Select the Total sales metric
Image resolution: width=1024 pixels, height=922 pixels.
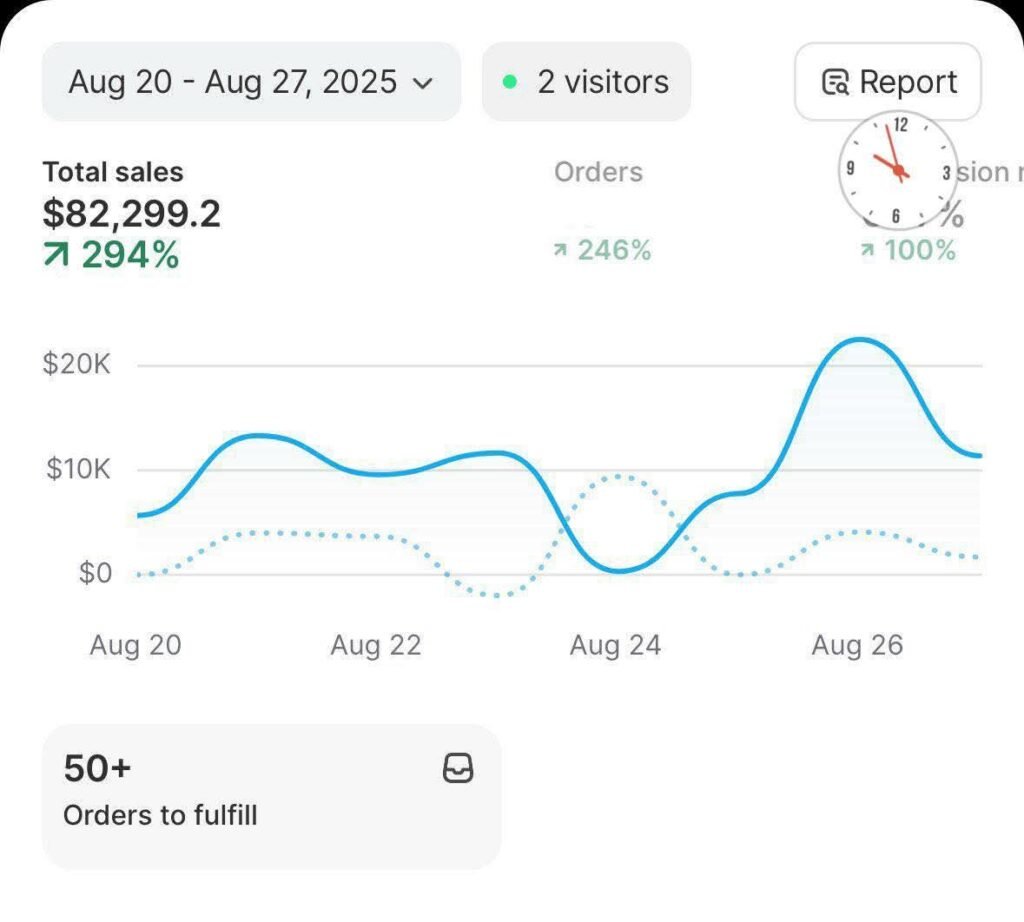[x=113, y=172]
